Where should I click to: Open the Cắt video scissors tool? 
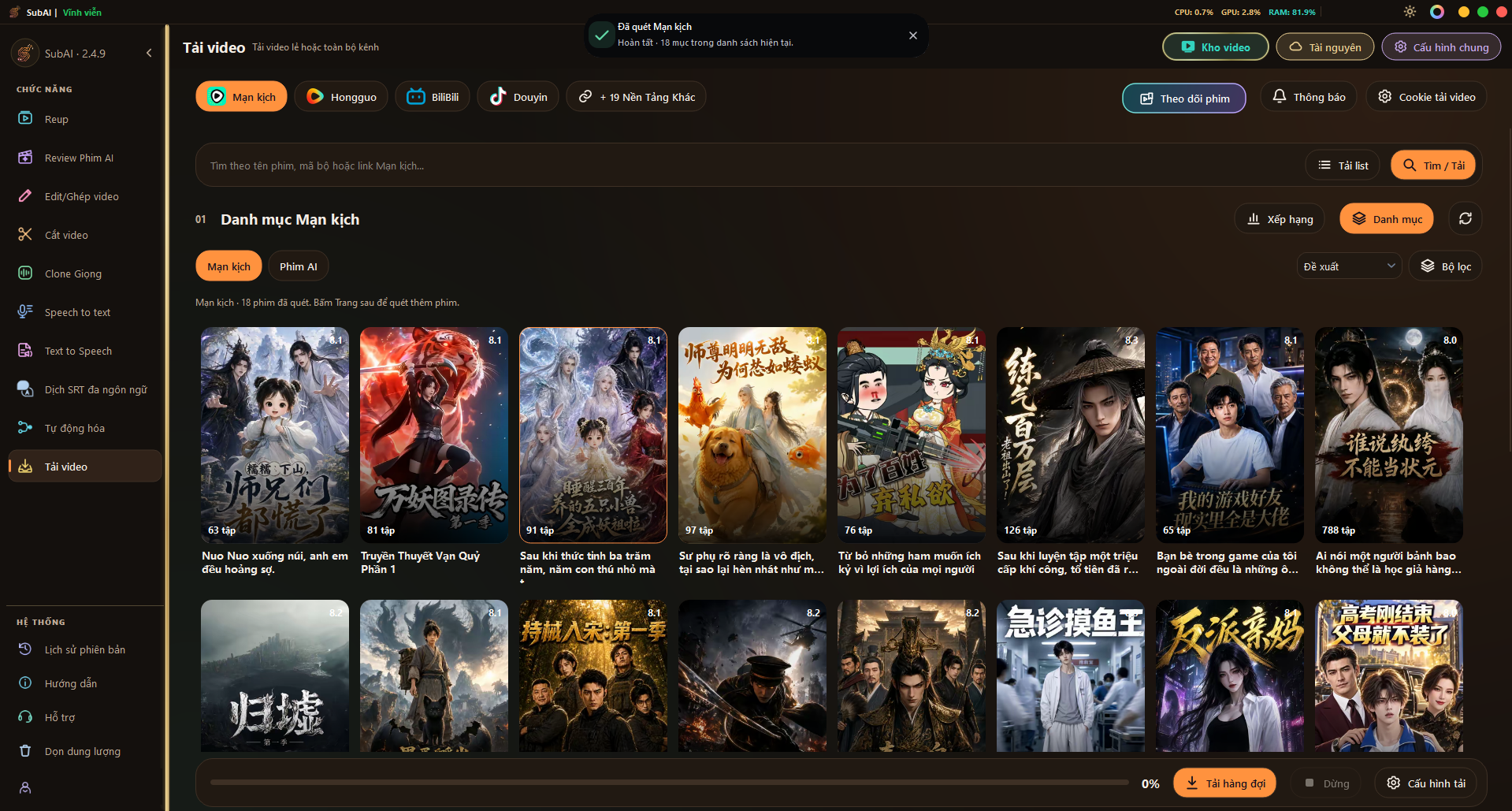(x=84, y=235)
